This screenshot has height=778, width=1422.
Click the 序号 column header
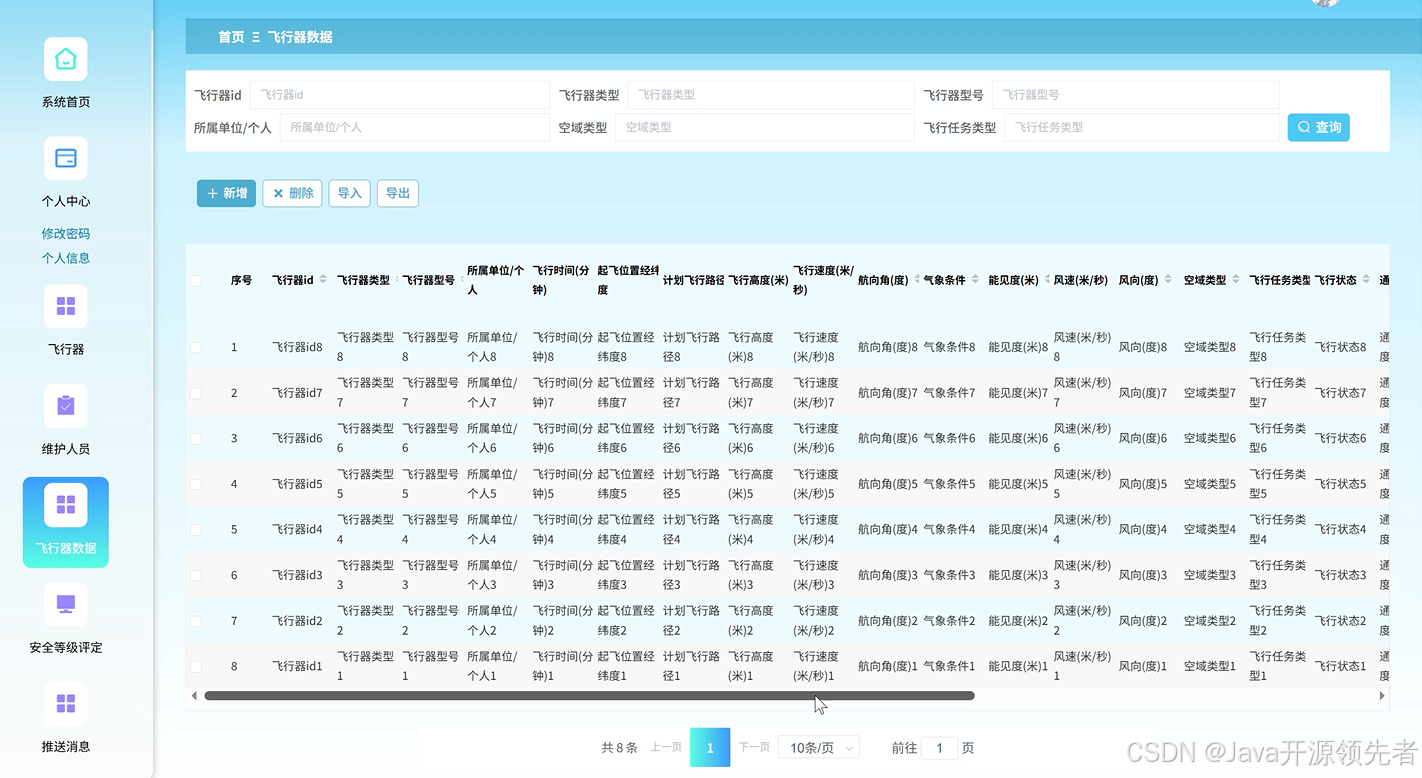[x=241, y=280]
